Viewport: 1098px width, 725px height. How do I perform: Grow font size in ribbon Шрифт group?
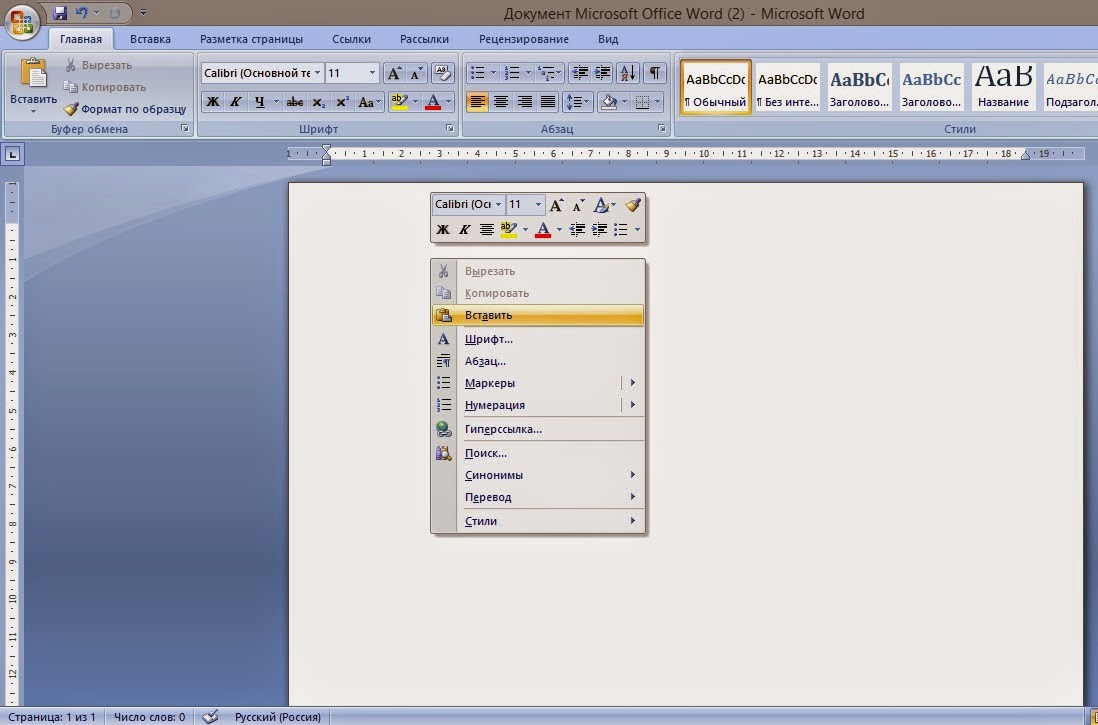tap(394, 73)
